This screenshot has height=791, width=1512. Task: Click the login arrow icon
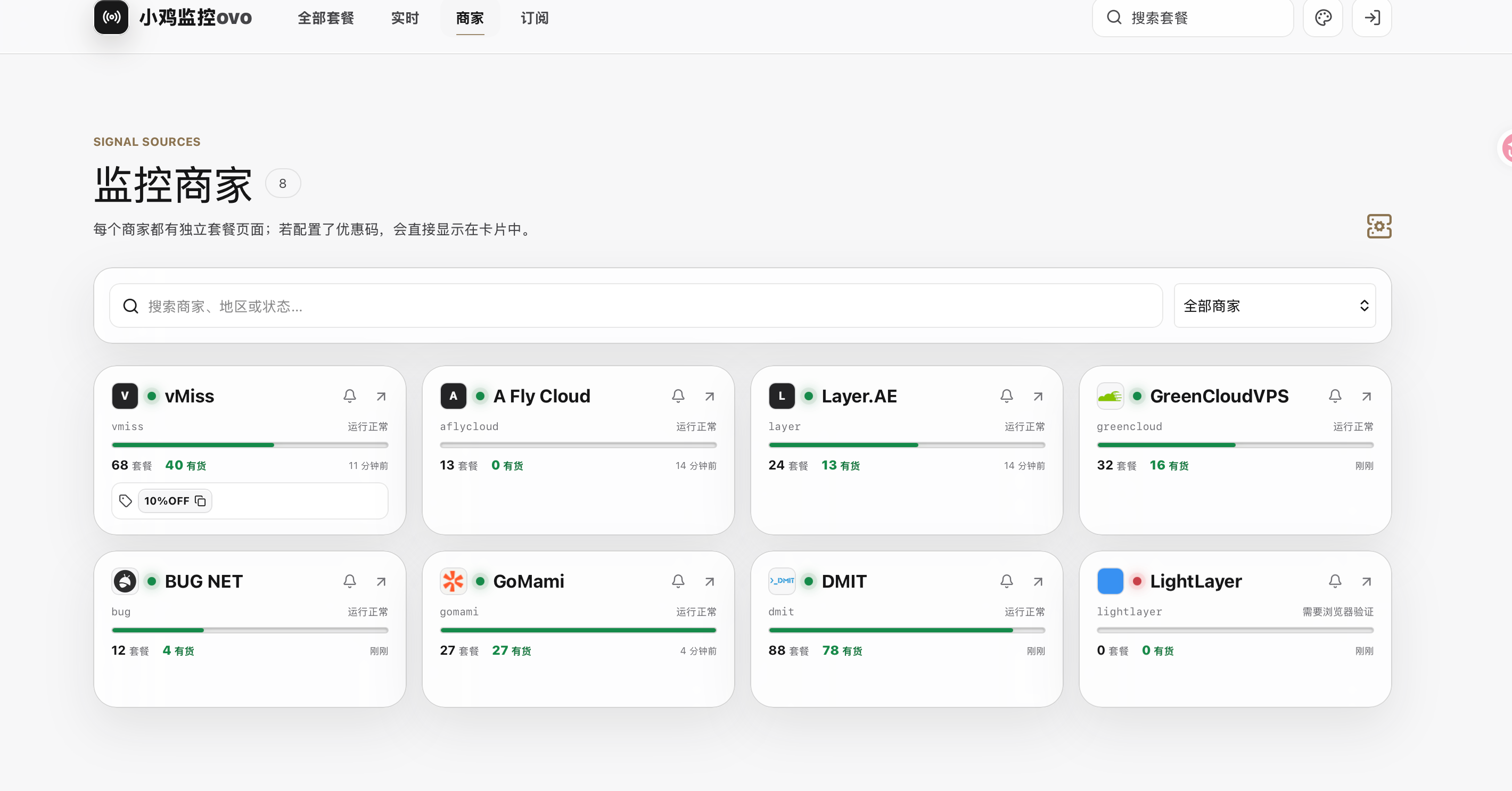pyautogui.click(x=1372, y=18)
